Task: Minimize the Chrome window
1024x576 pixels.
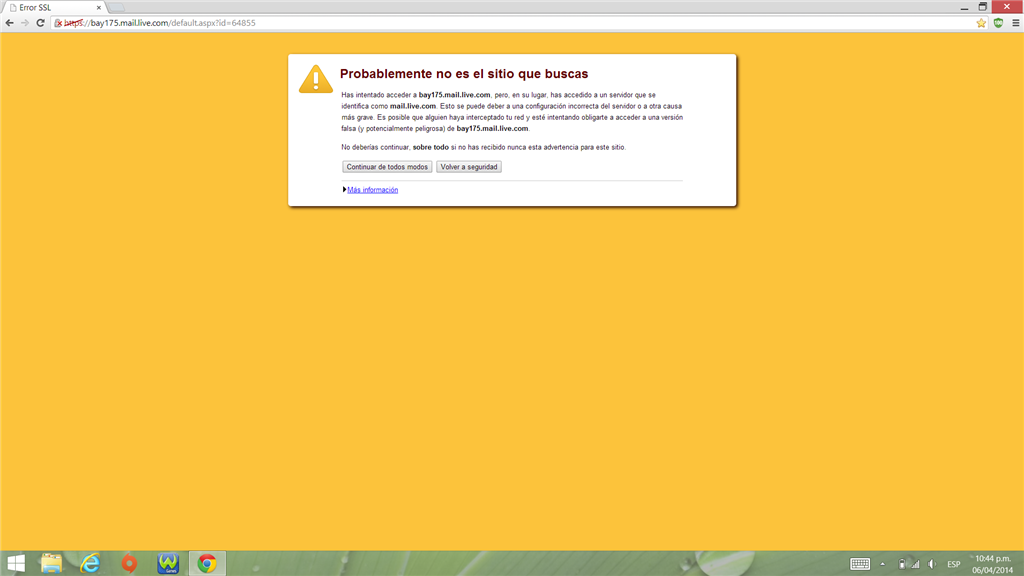Action: [964, 7]
